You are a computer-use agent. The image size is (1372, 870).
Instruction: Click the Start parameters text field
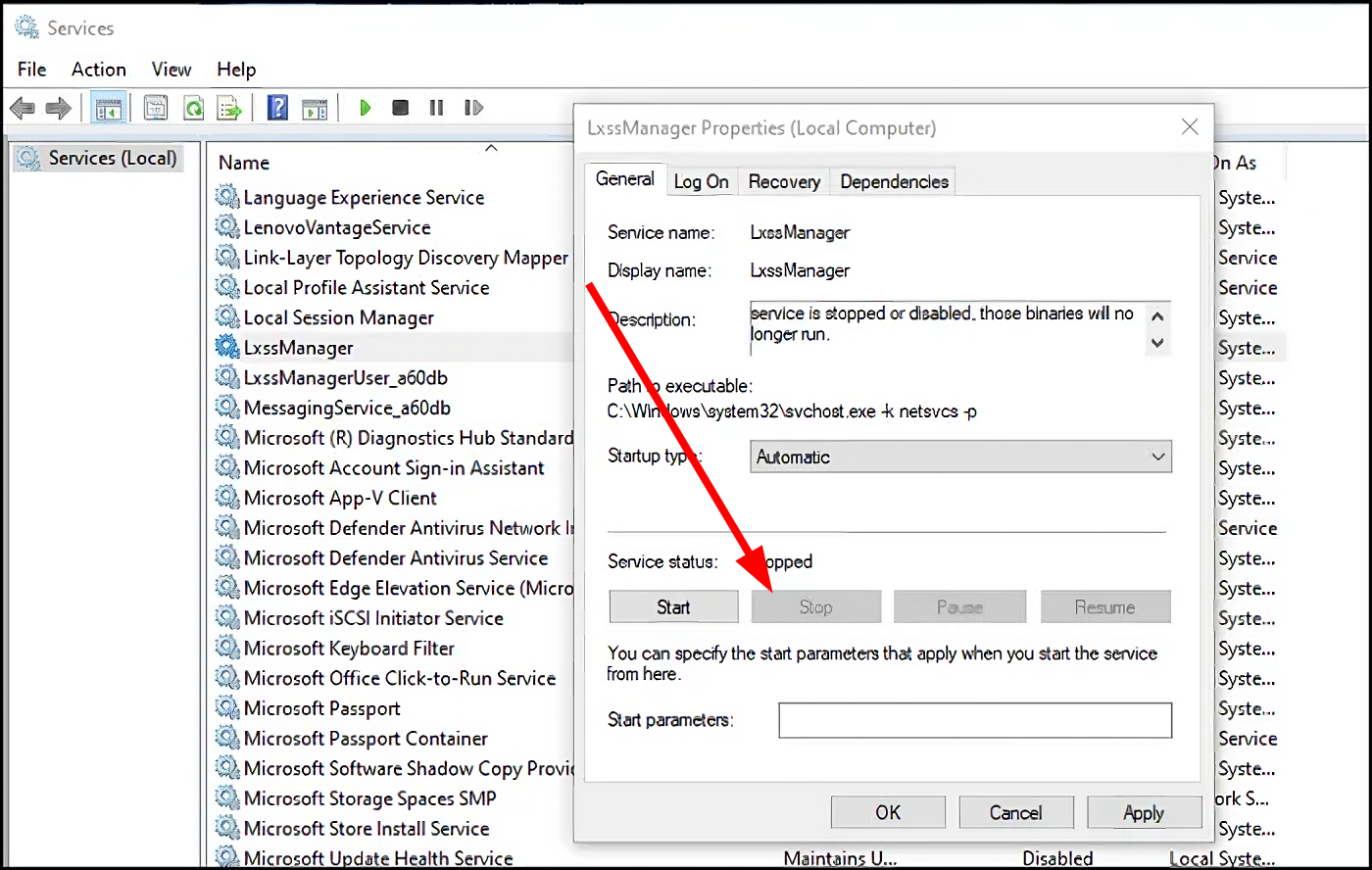tap(974, 720)
